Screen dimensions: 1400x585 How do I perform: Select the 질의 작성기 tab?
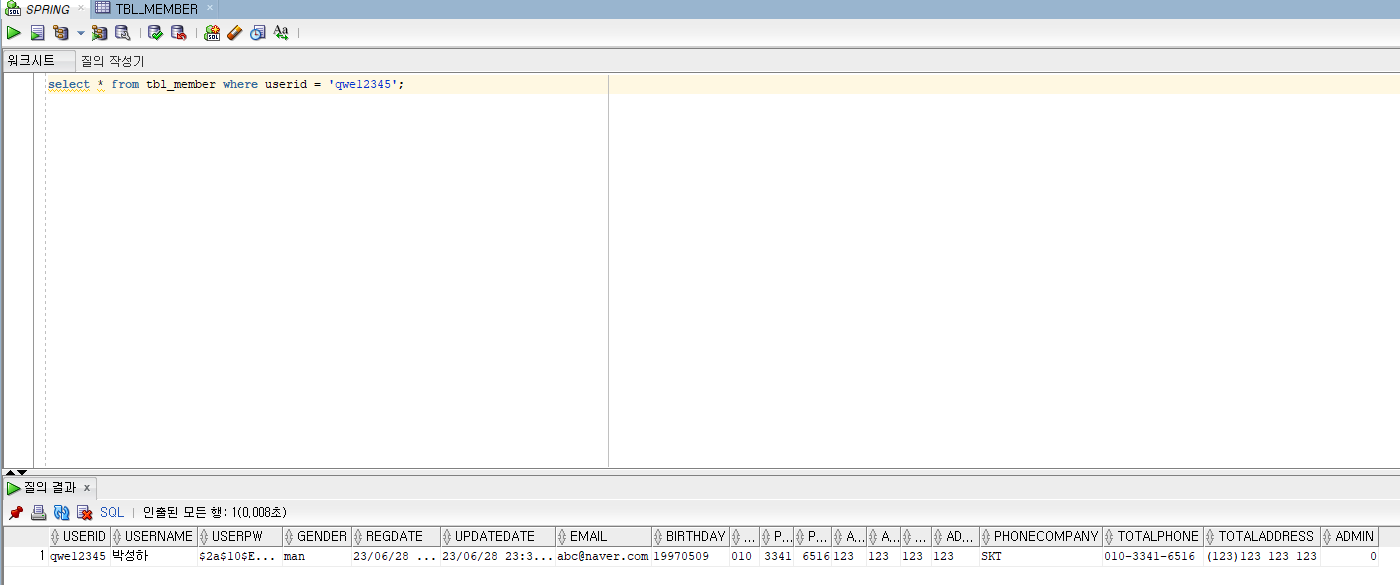[x=112, y=61]
